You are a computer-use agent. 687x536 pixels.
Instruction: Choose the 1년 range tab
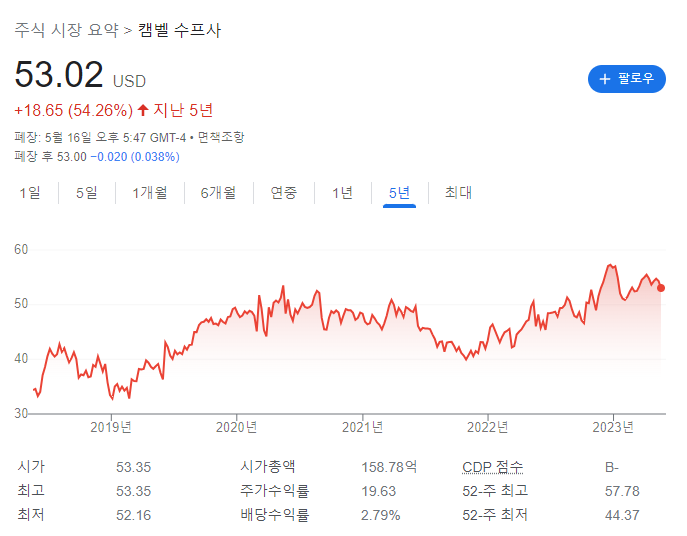[342, 192]
